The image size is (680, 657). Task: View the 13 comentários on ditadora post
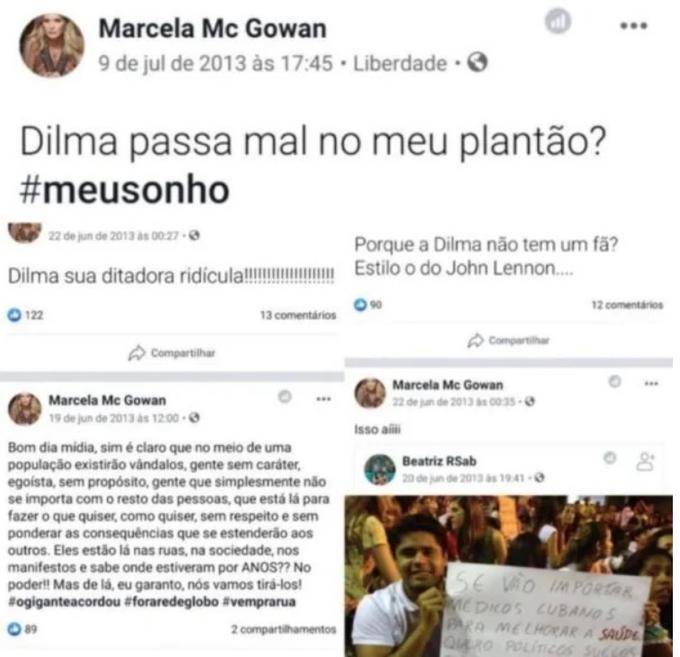coord(298,315)
